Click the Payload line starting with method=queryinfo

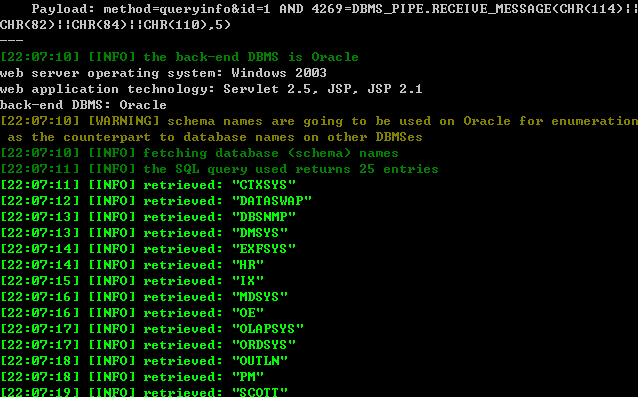[x=334, y=9]
